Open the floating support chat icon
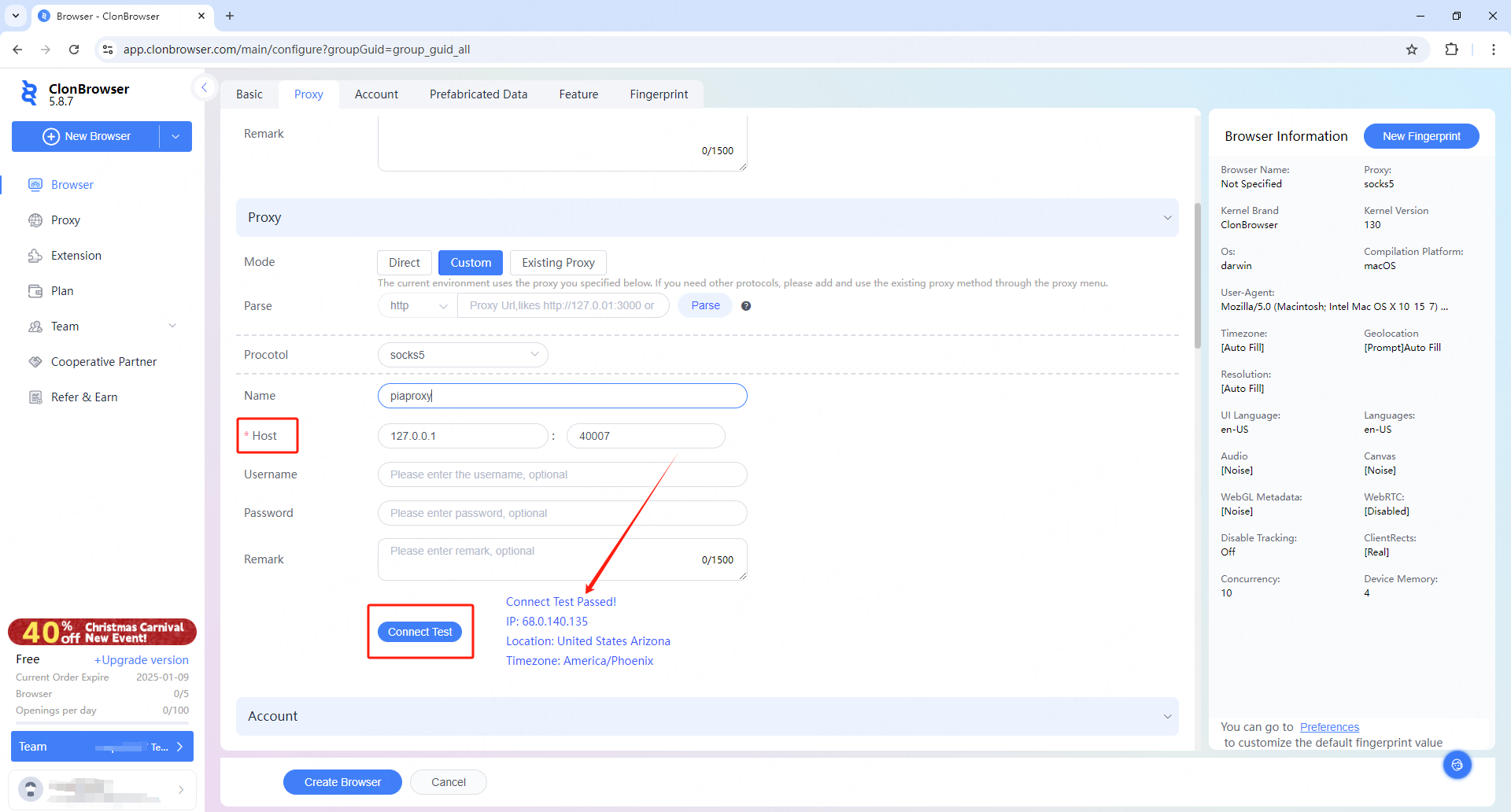This screenshot has width=1511, height=812. 1457,765
